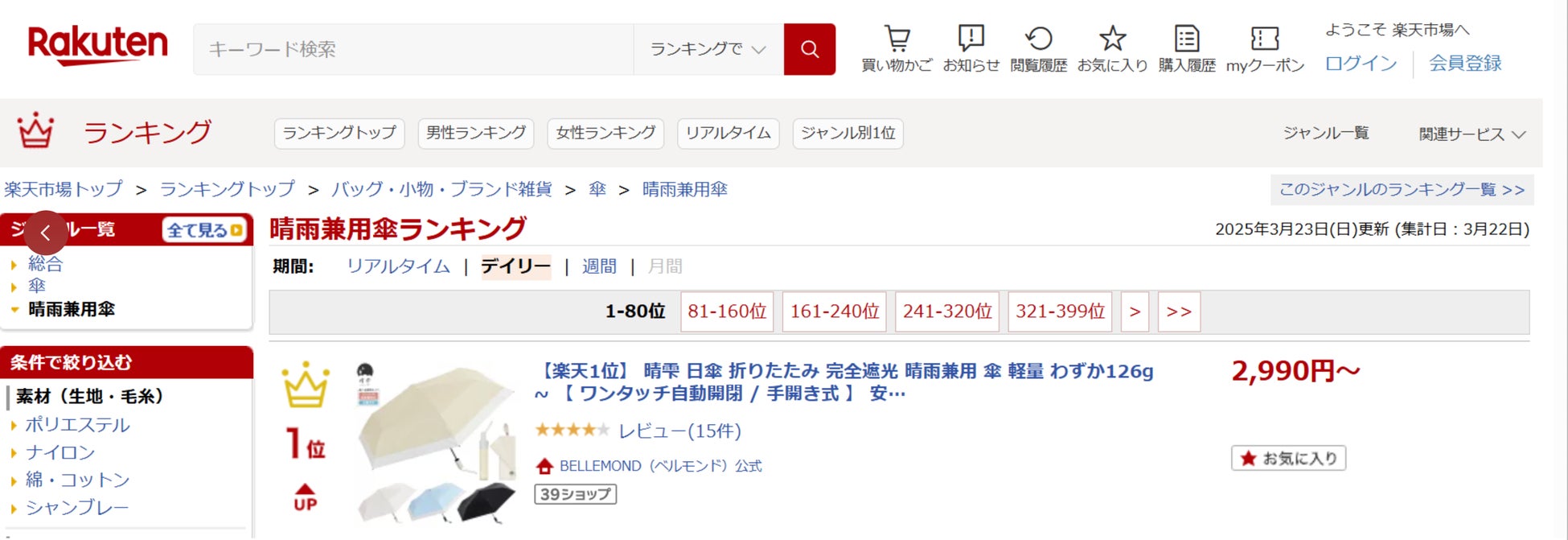Switch to the 週間 period tab

pos(599,266)
